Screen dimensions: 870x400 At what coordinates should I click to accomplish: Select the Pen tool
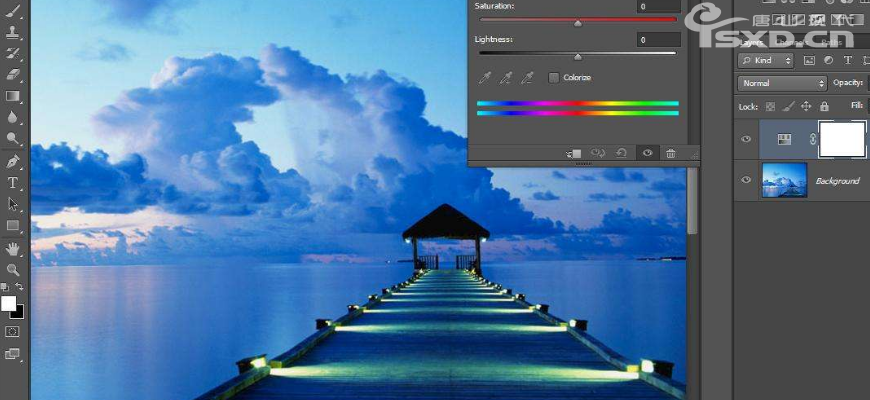tap(13, 161)
